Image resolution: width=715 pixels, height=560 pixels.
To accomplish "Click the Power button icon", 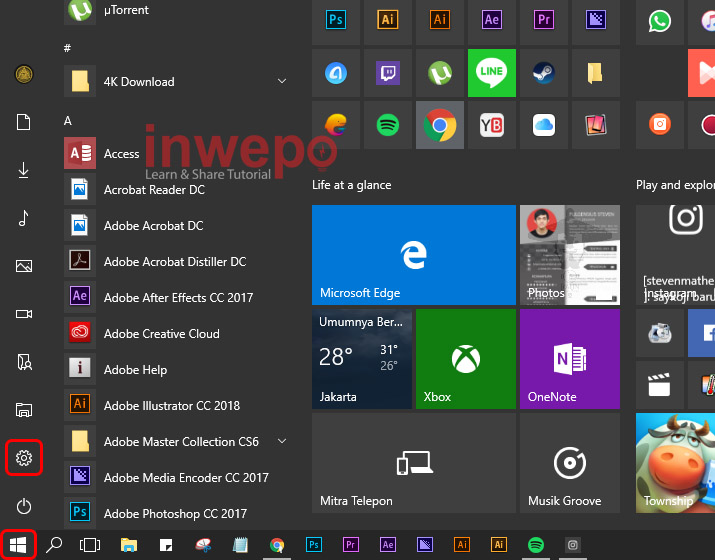I will (24, 506).
